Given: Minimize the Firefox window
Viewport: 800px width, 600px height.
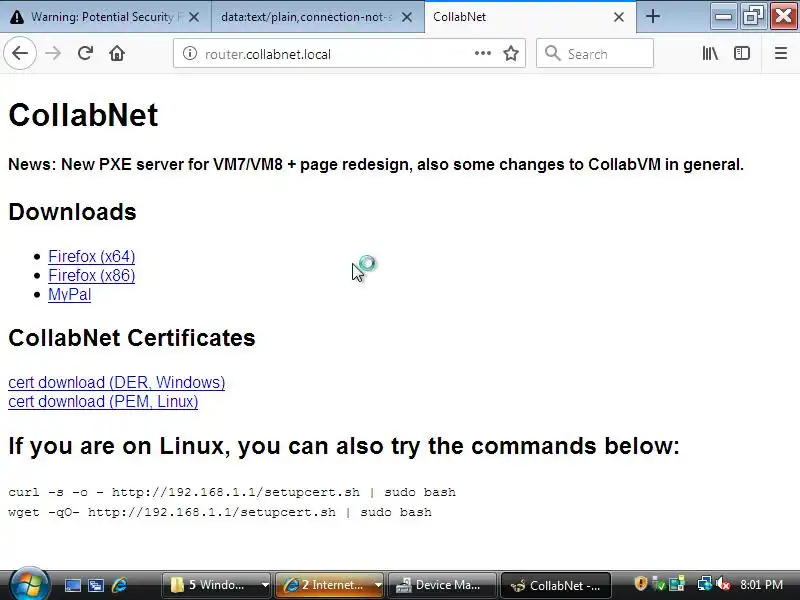Looking at the screenshot, I should coord(723,16).
